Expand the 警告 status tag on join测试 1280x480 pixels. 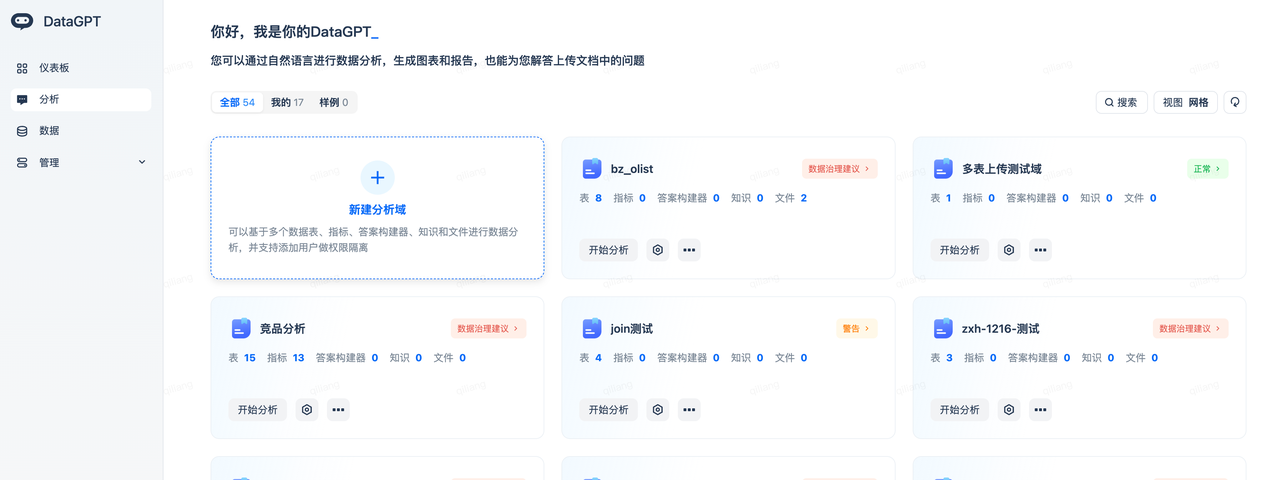coord(856,328)
